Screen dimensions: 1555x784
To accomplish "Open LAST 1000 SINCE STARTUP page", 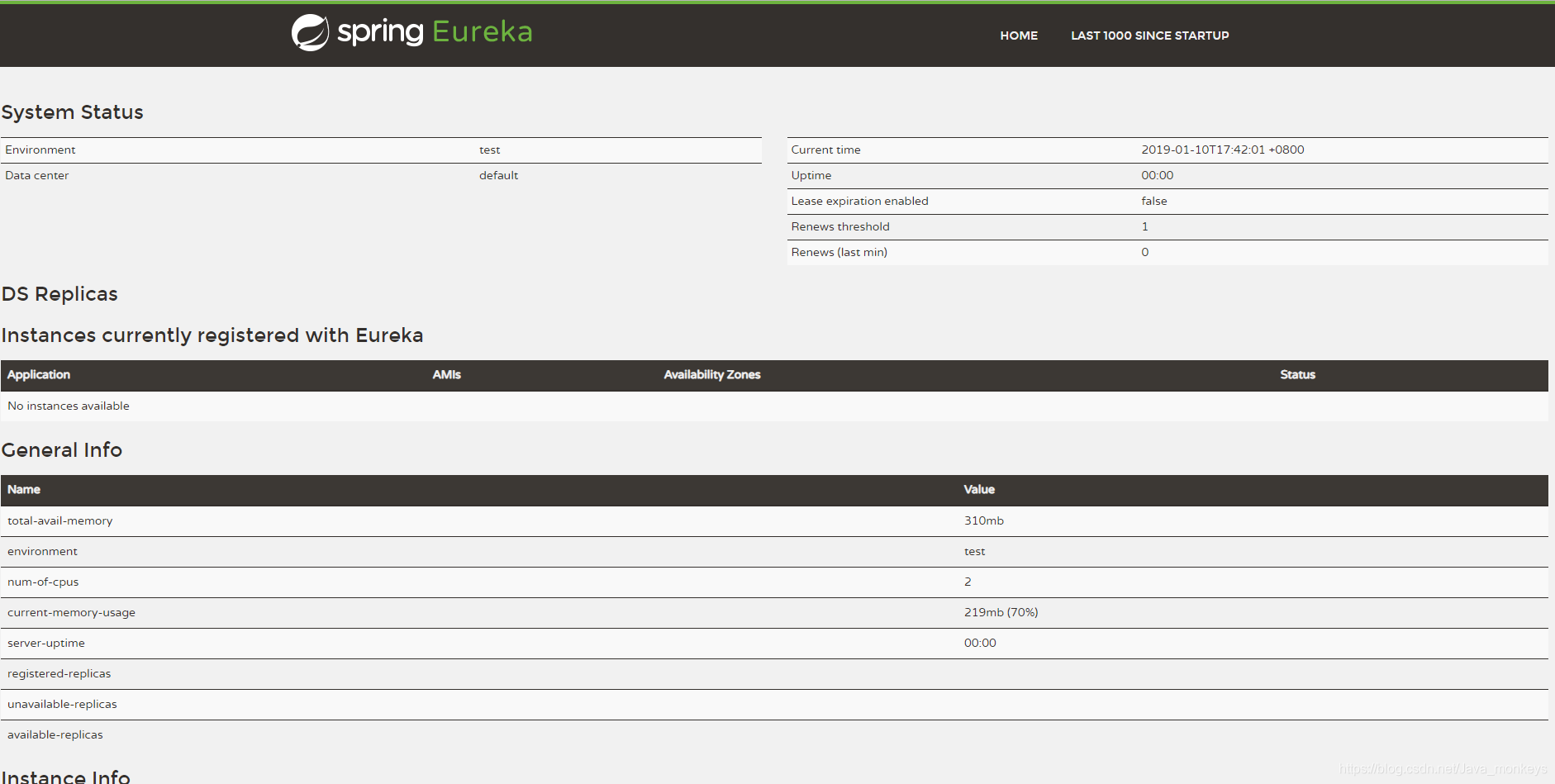I will (1149, 36).
